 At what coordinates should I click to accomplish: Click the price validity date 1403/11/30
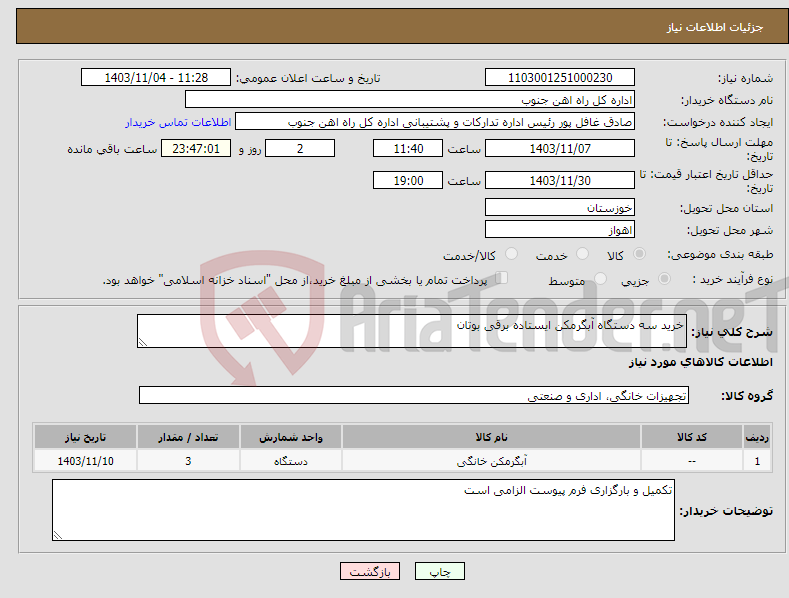click(x=560, y=180)
